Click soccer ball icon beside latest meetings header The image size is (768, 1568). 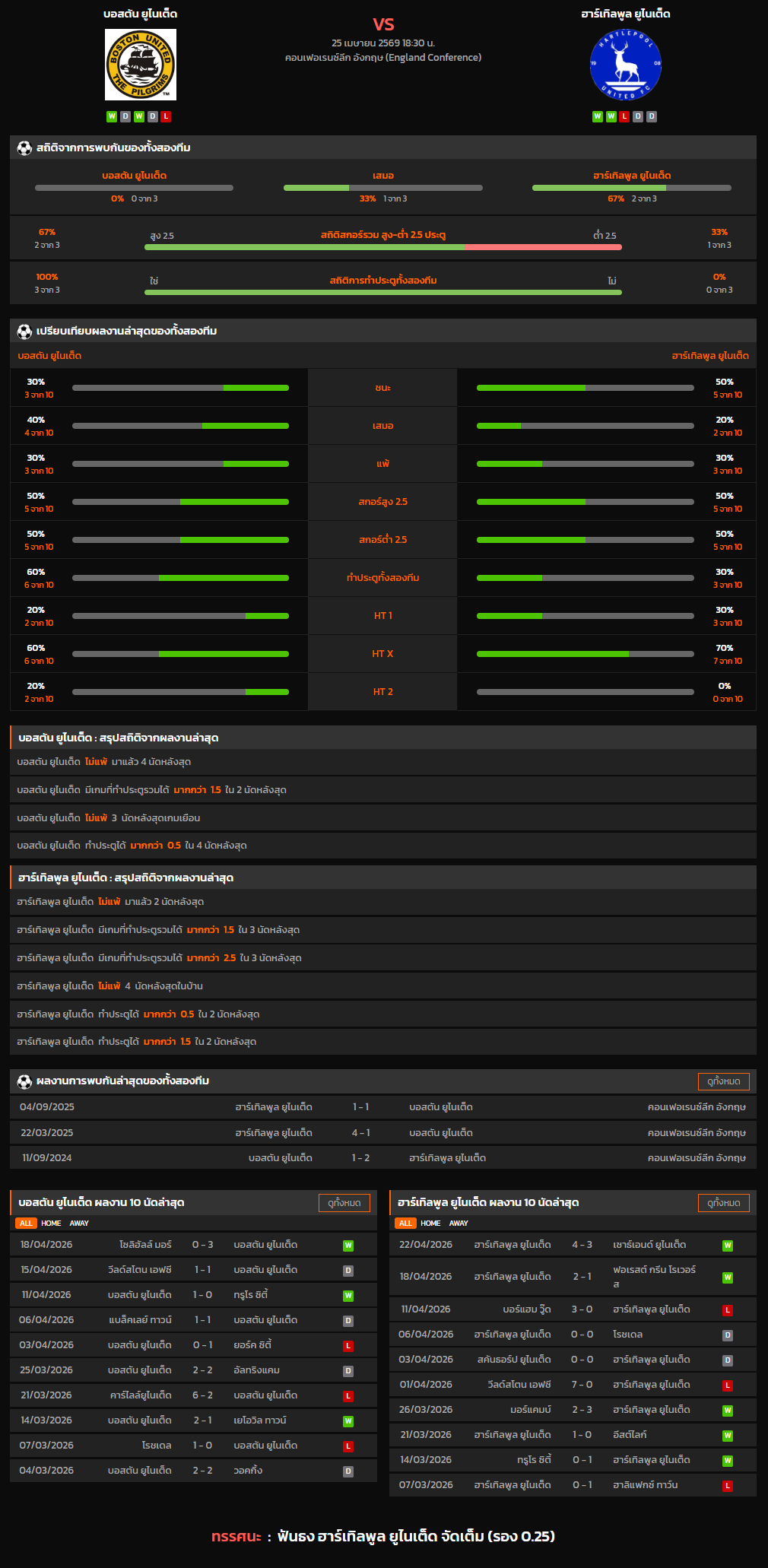(24, 1081)
